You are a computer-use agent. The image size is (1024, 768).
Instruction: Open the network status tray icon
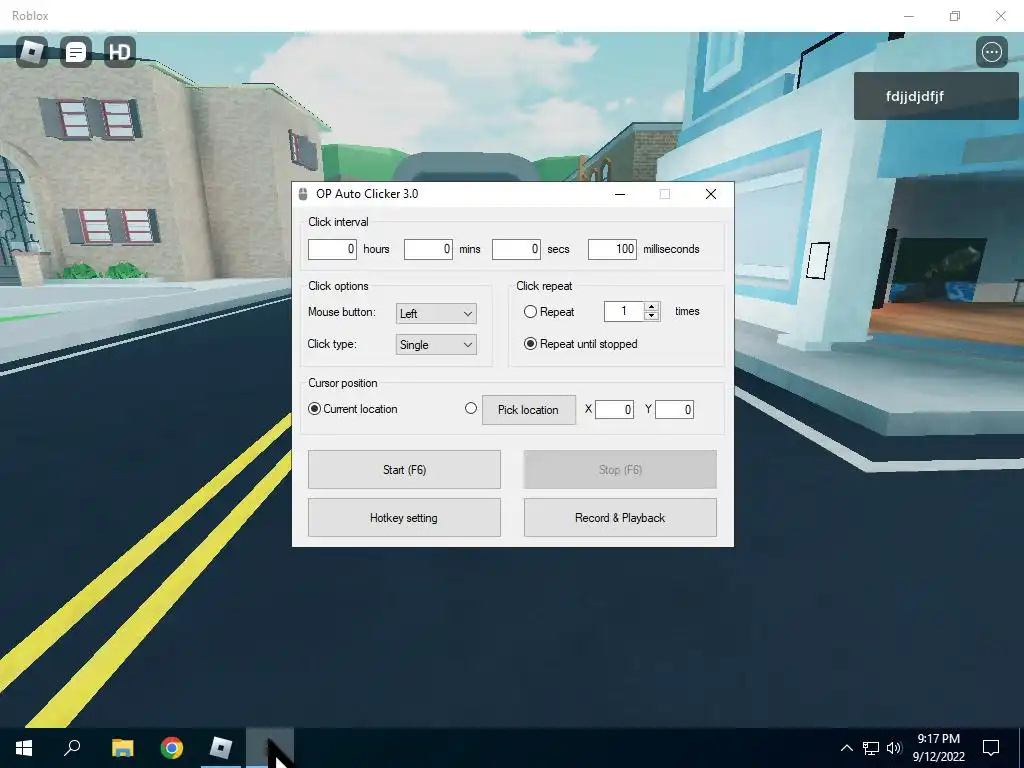click(871, 748)
